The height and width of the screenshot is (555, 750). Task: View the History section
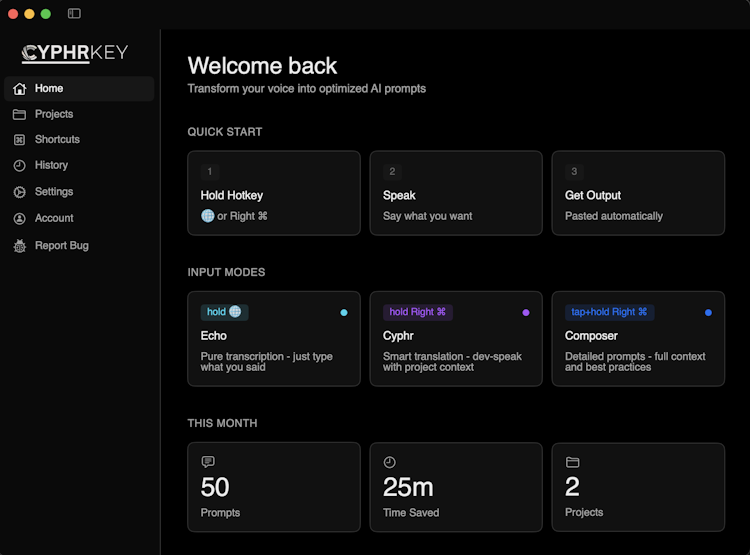click(x=79, y=166)
